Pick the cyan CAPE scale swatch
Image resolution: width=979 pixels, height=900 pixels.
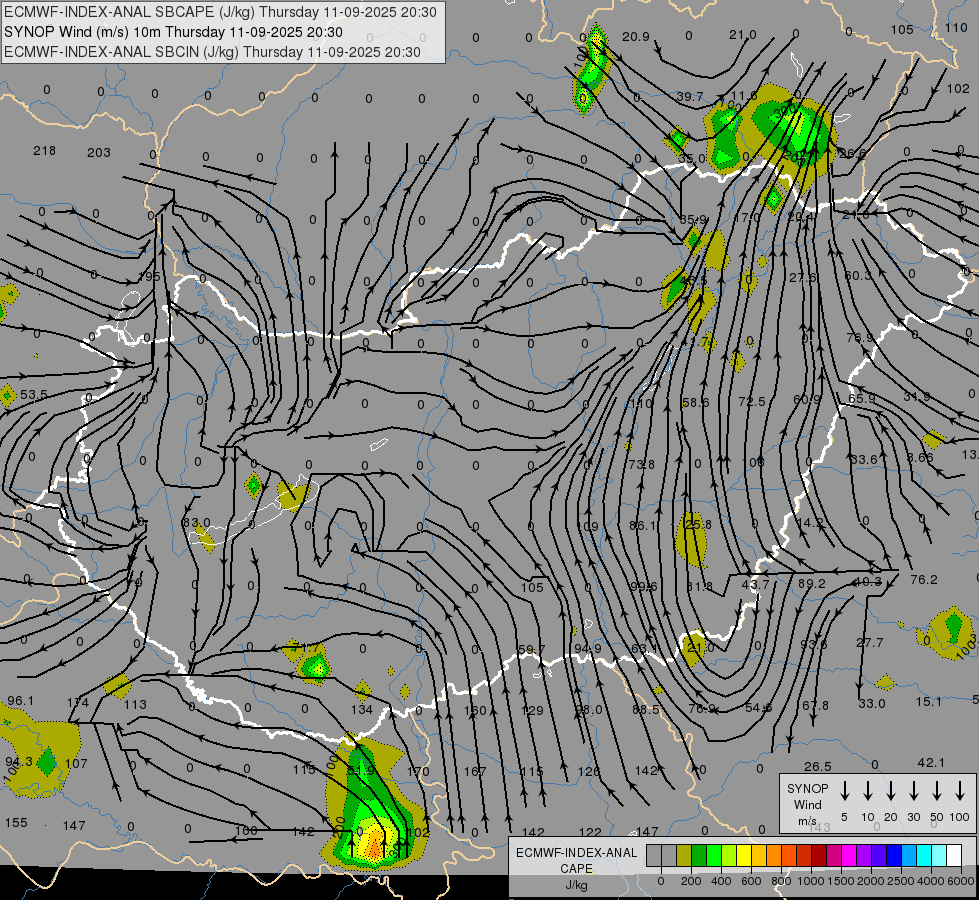[925, 855]
